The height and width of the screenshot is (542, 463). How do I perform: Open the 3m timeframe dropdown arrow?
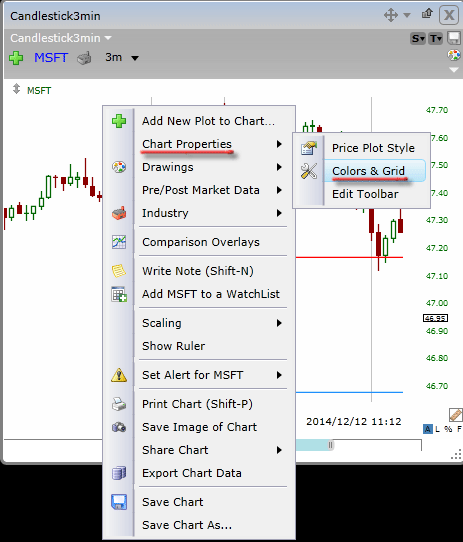coord(135,58)
